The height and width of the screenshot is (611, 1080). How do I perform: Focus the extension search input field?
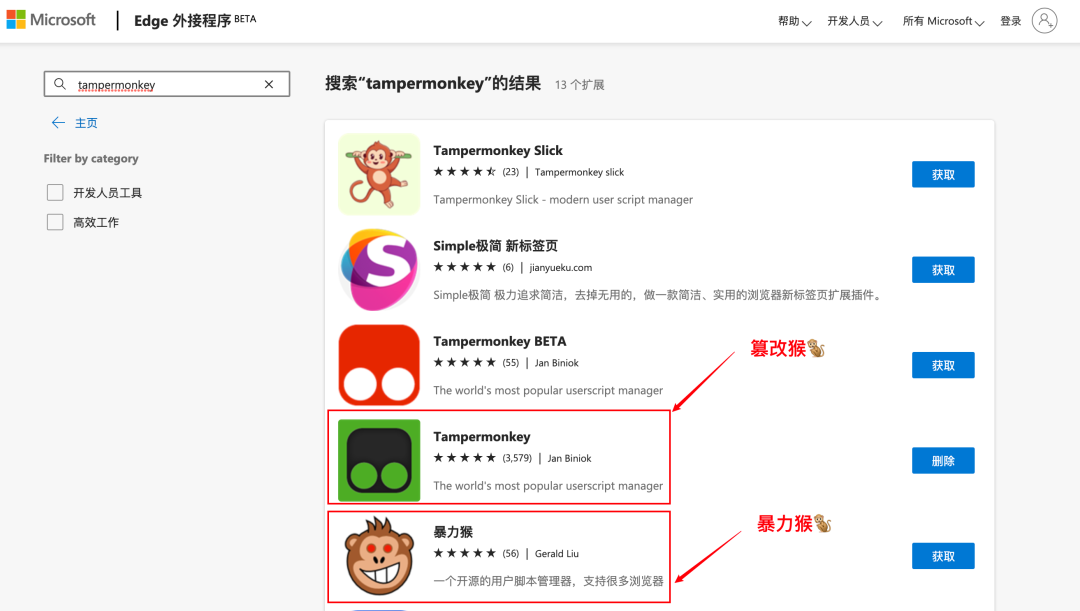[167, 84]
